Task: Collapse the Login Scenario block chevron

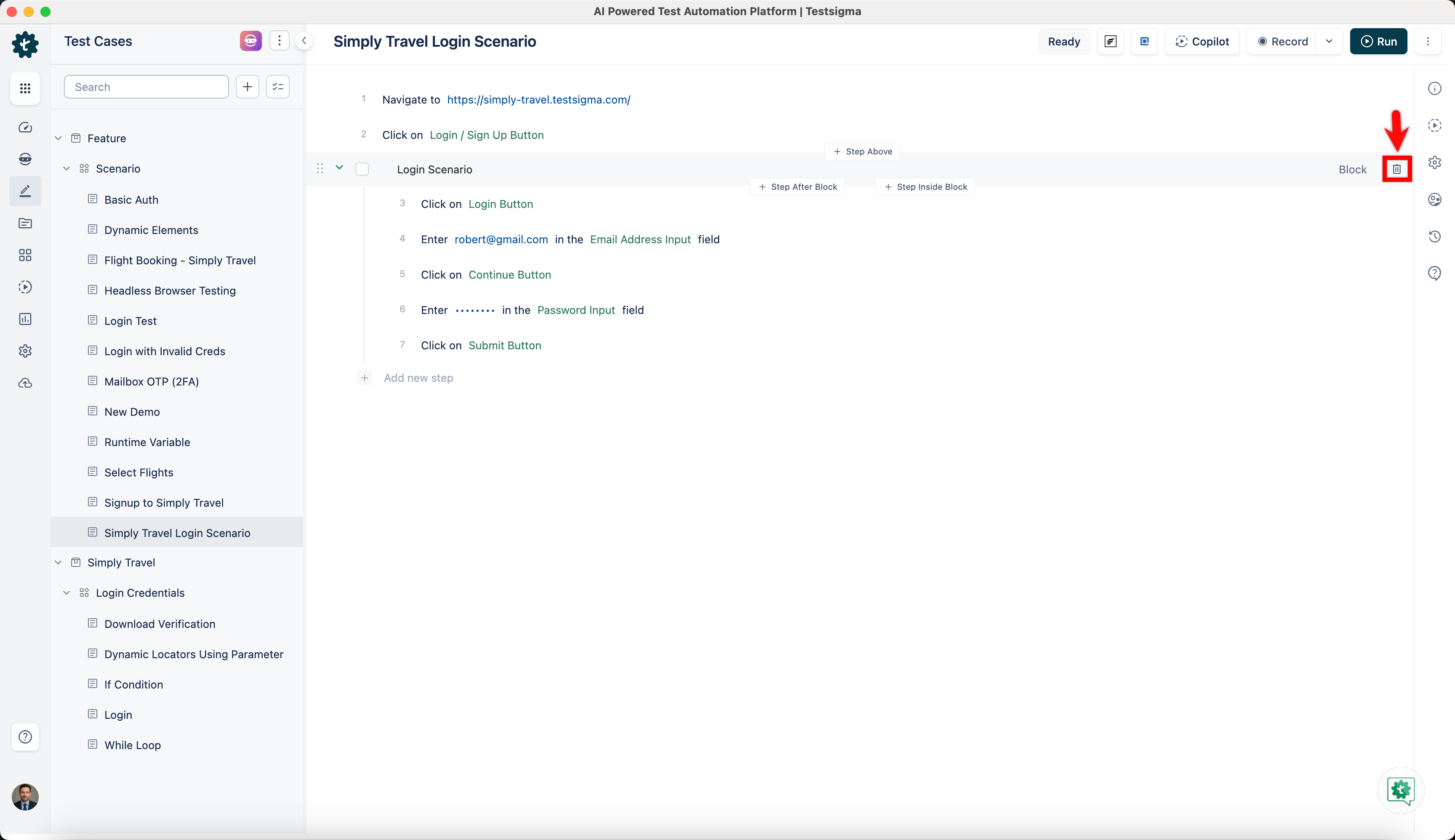Action: (x=339, y=167)
